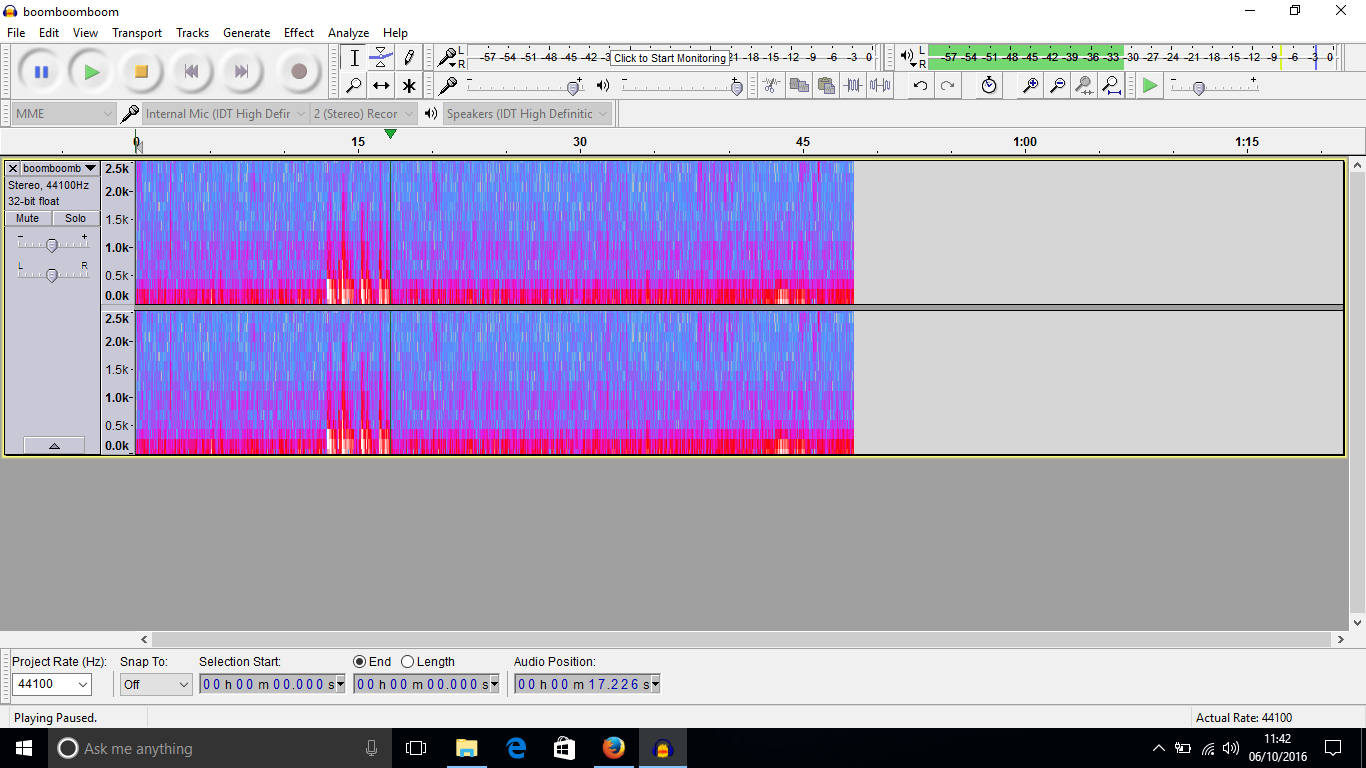Select the Zoom magnifier tool
The image size is (1366, 768).
pyautogui.click(x=354, y=85)
